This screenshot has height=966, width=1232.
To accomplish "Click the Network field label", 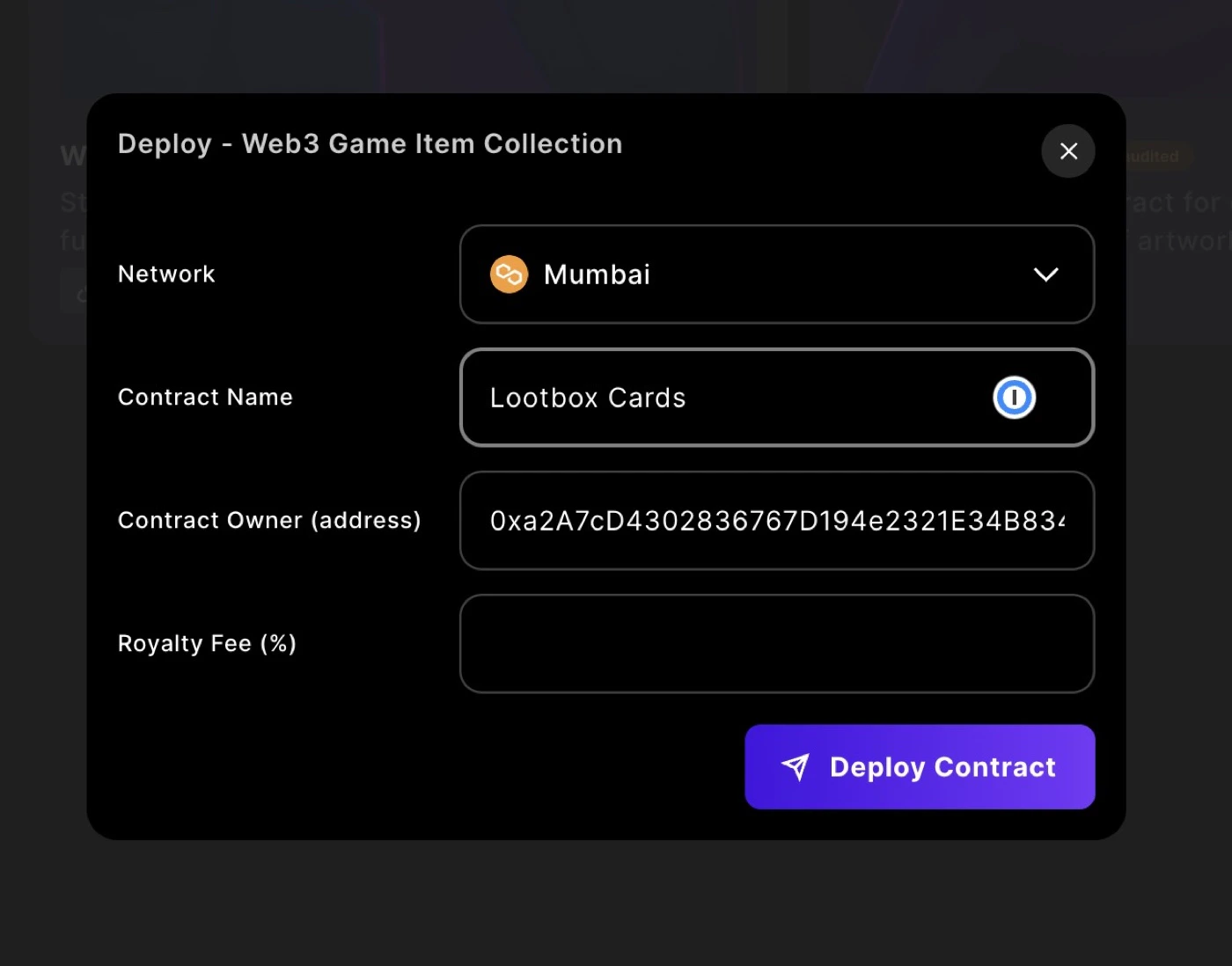I will click(x=166, y=274).
